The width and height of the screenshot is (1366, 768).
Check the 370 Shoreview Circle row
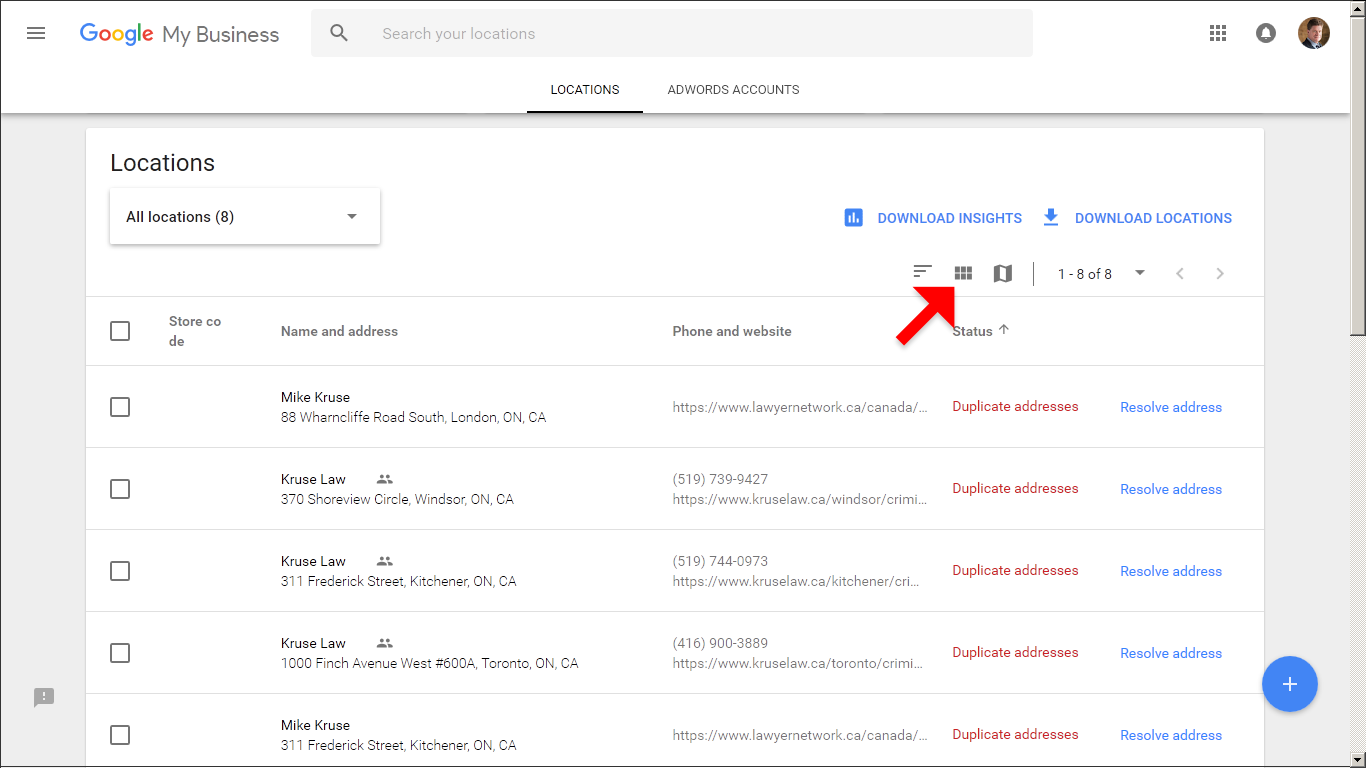point(120,489)
